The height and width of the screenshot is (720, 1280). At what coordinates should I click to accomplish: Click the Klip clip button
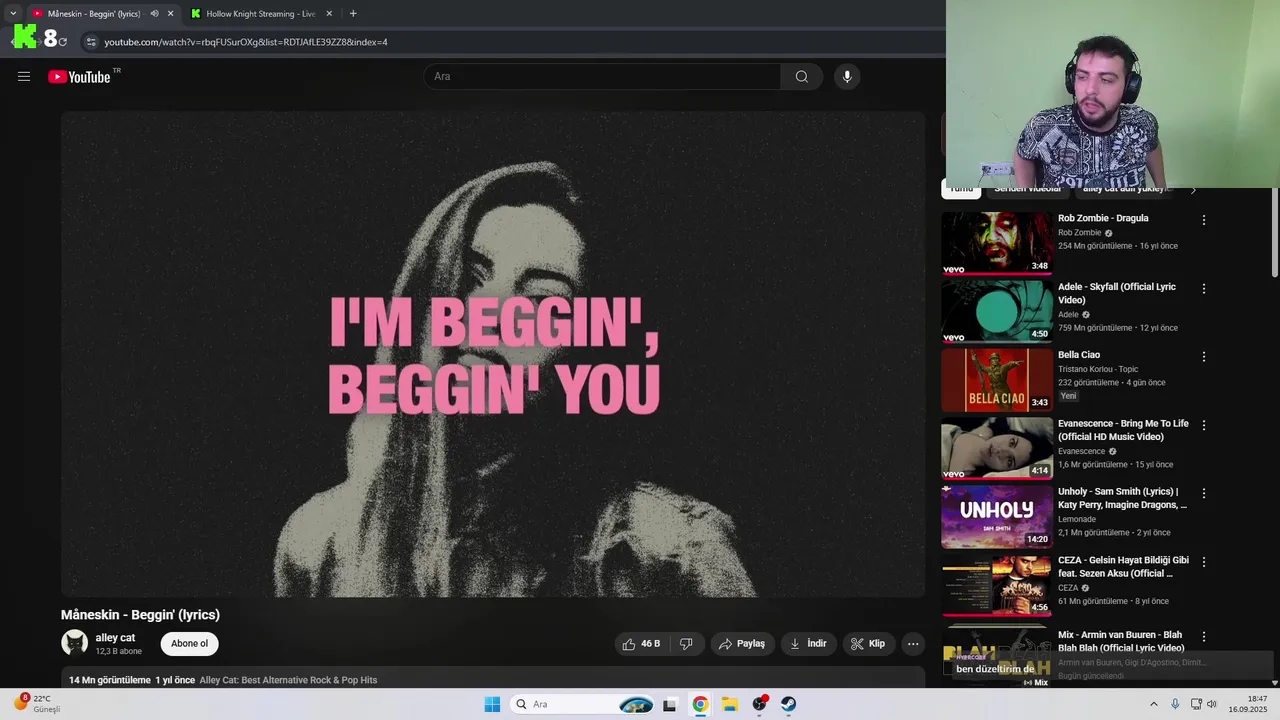868,644
